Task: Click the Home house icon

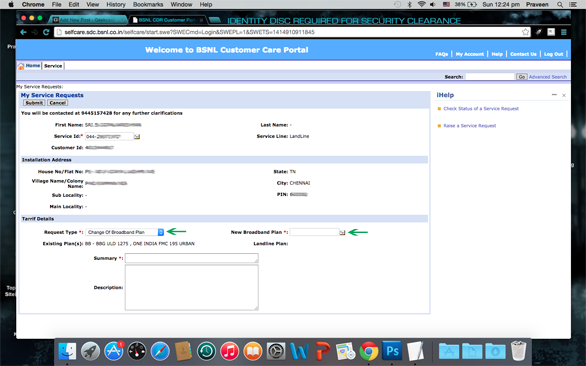Action: tap(21, 66)
